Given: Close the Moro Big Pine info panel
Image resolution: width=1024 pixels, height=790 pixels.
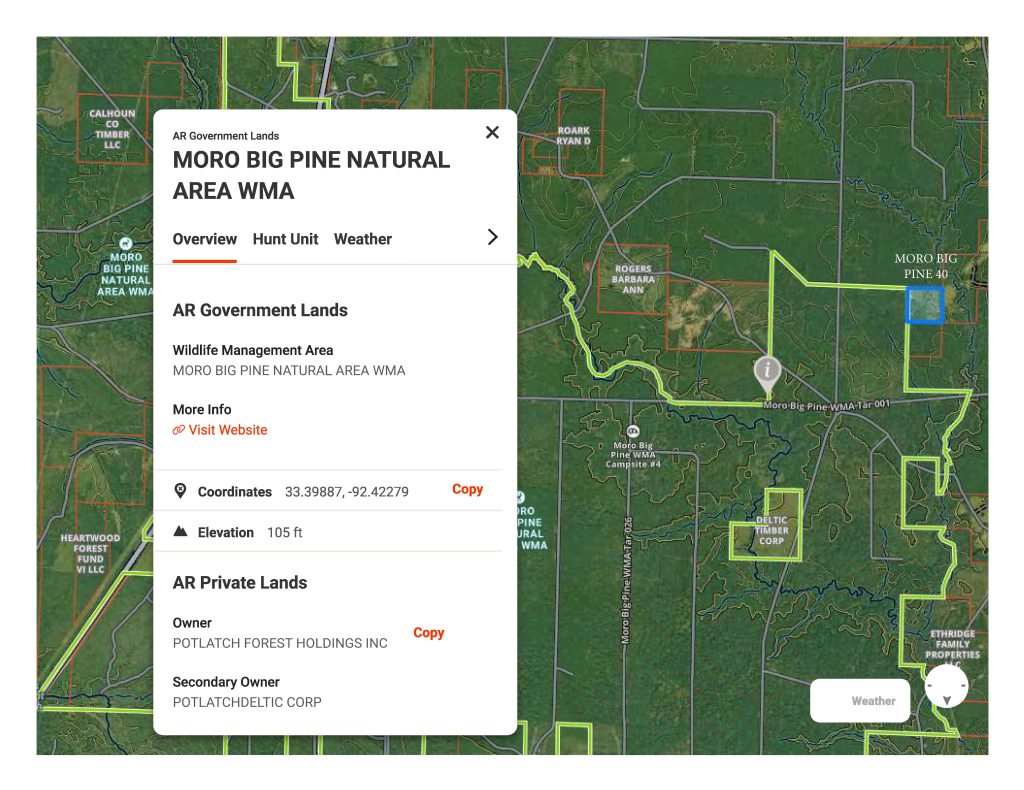Looking at the screenshot, I should tap(492, 132).
